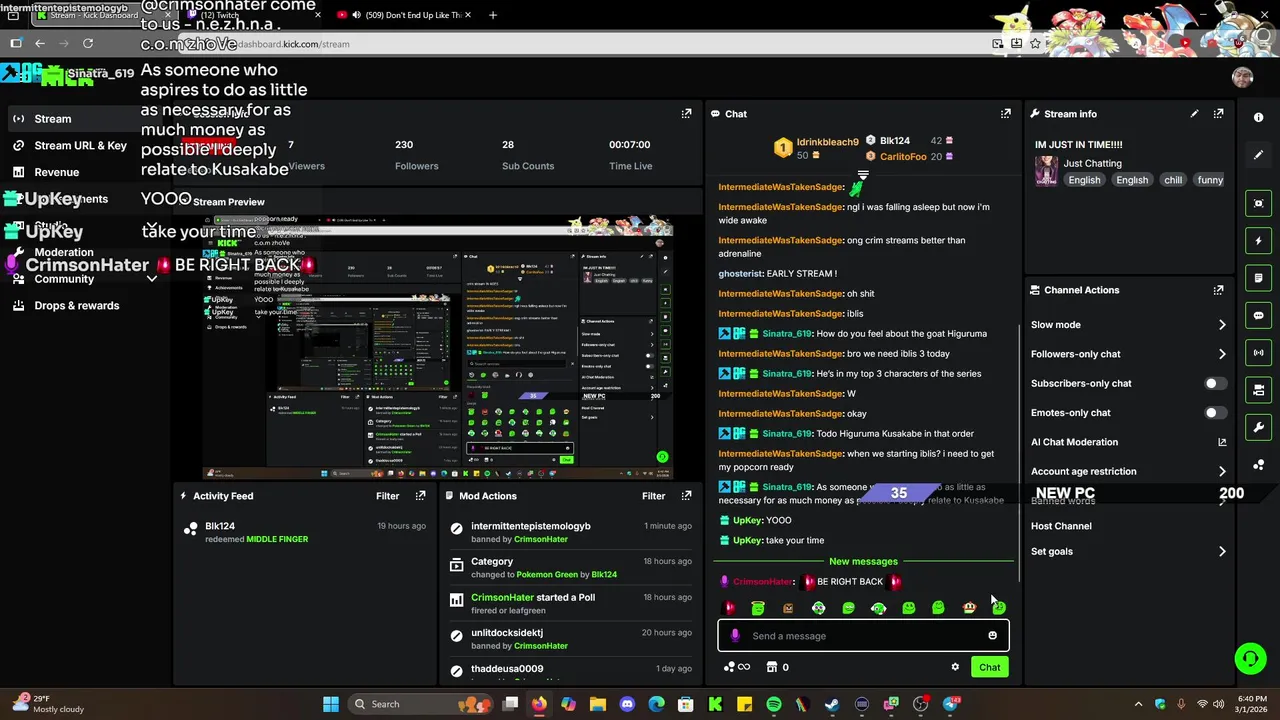The width and height of the screenshot is (1280, 720).
Task: Collapse the chat top gifters bar
Action: point(863,175)
